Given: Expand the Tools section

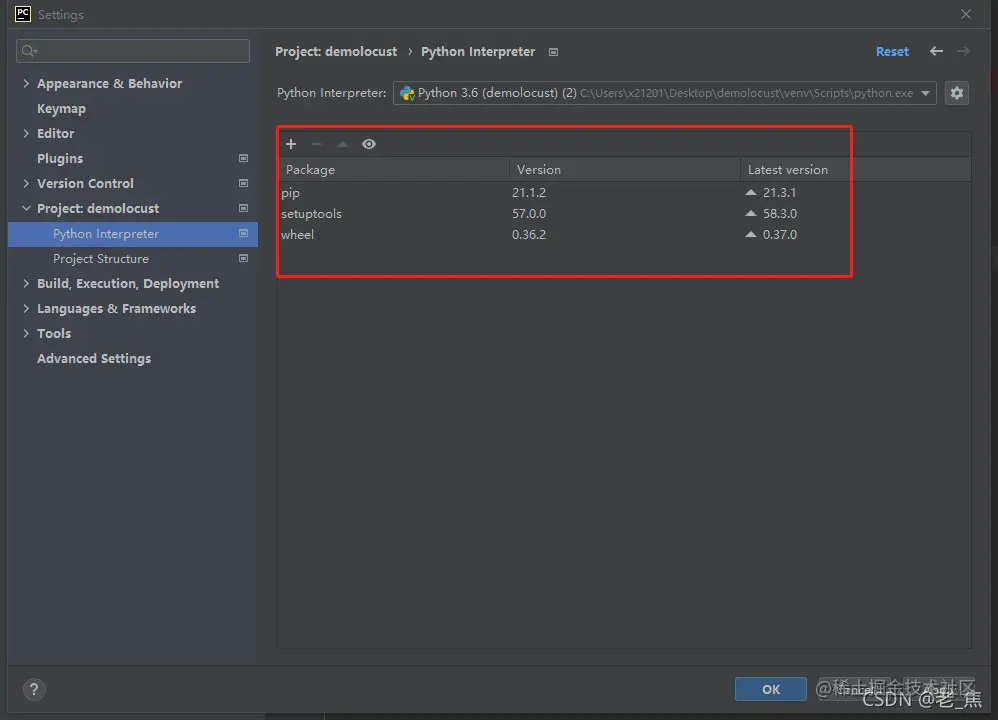Looking at the screenshot, I should [26, 333].
